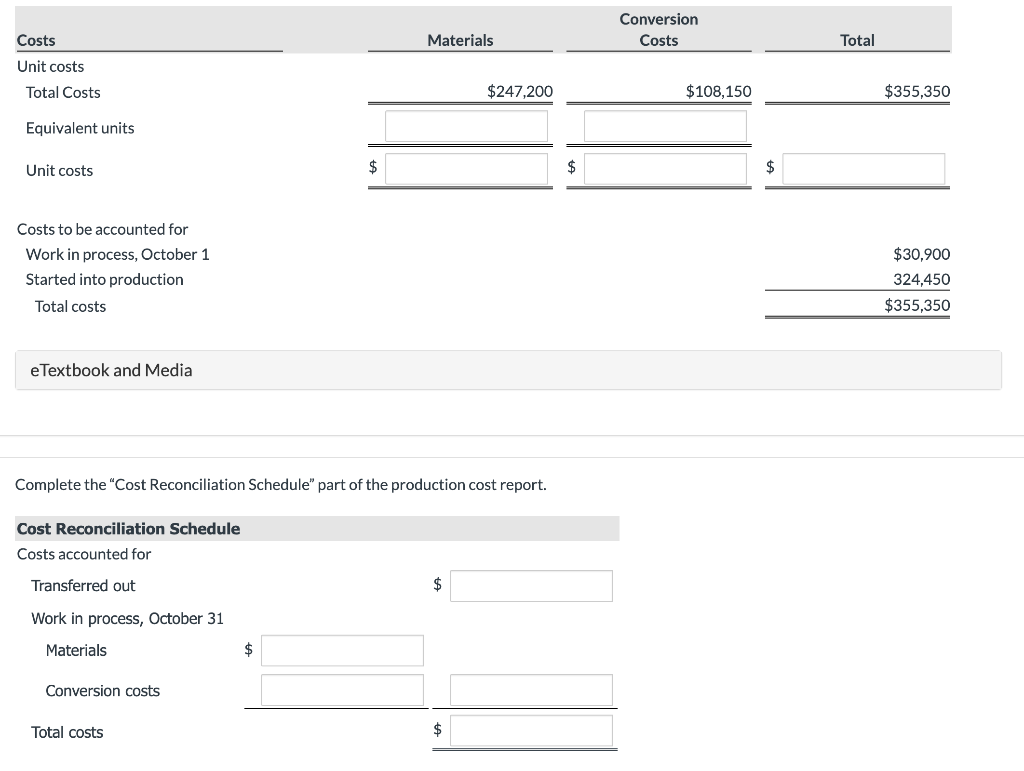
Task: Click the Materials equivalent units input field
Action: point(466,126)
